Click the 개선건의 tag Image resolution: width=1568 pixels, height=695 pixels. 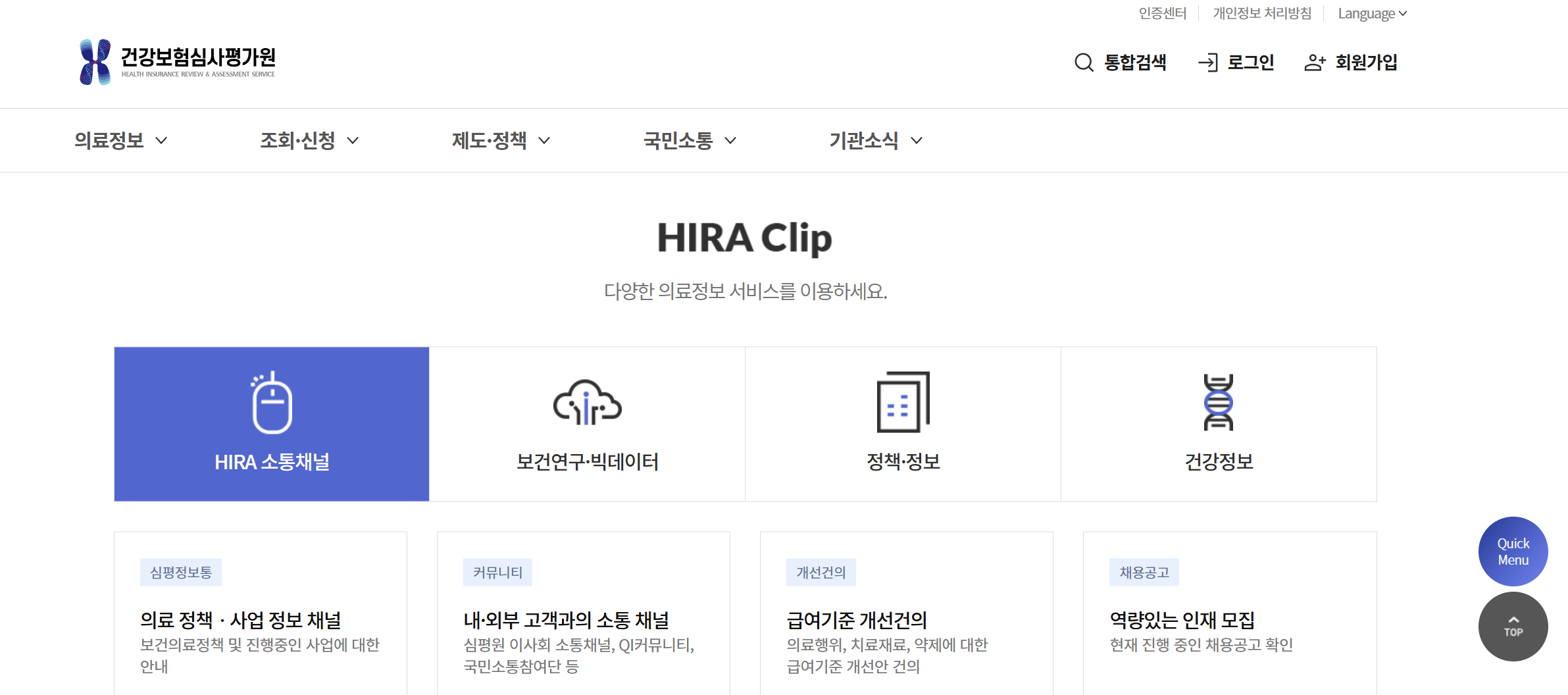(x=821, y=573)
